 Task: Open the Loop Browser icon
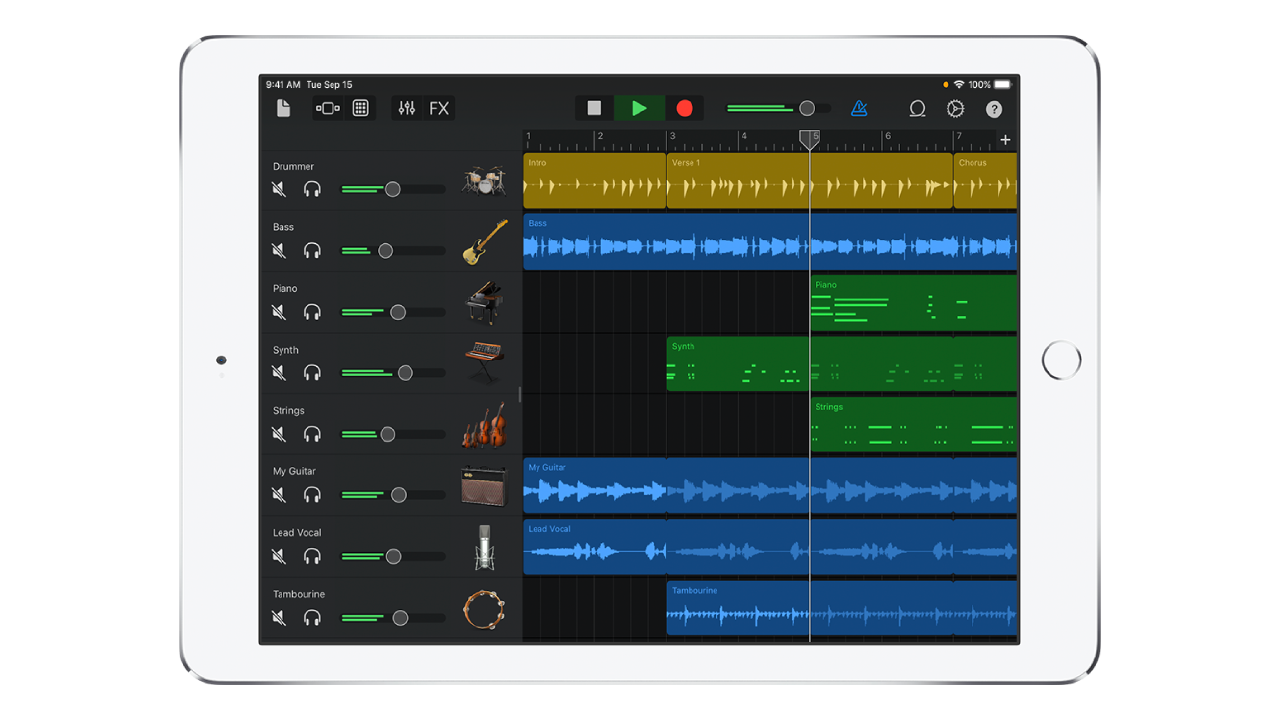pyautogui.click(x=917, y=109)
